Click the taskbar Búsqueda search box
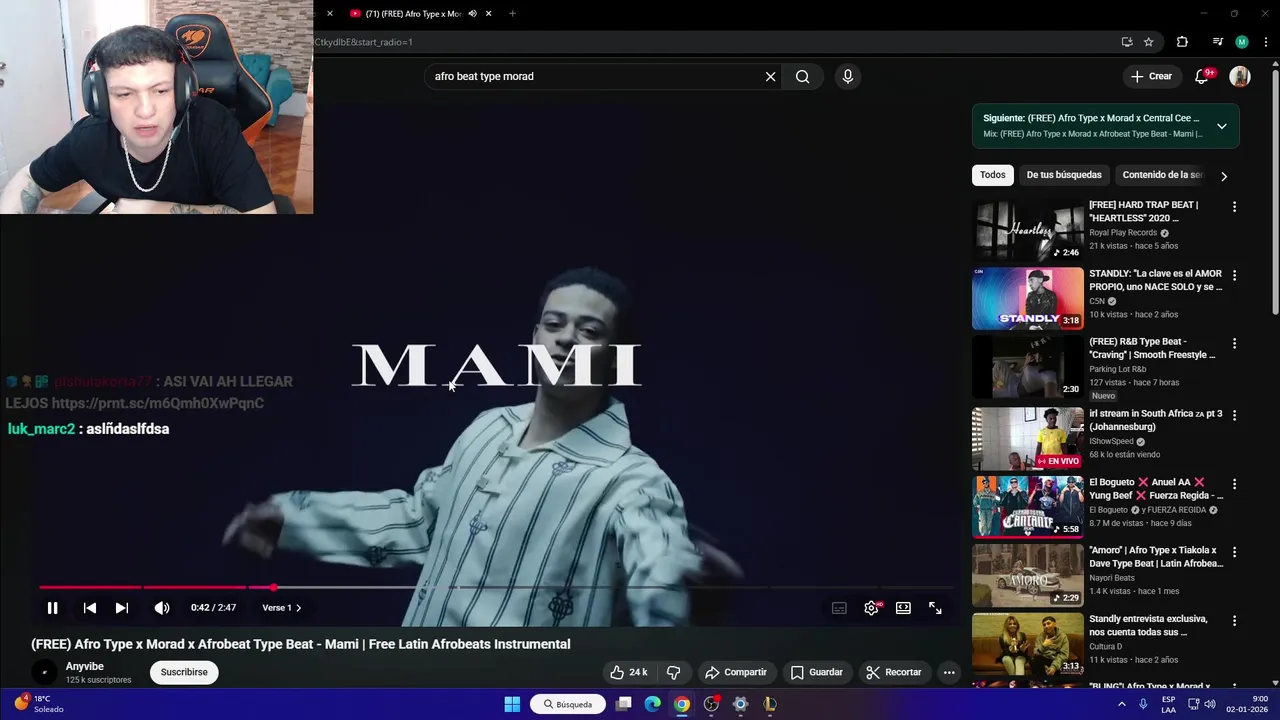Image resolution: width=1280 pixels, height=720 pixels. click(x=568, y=704)
